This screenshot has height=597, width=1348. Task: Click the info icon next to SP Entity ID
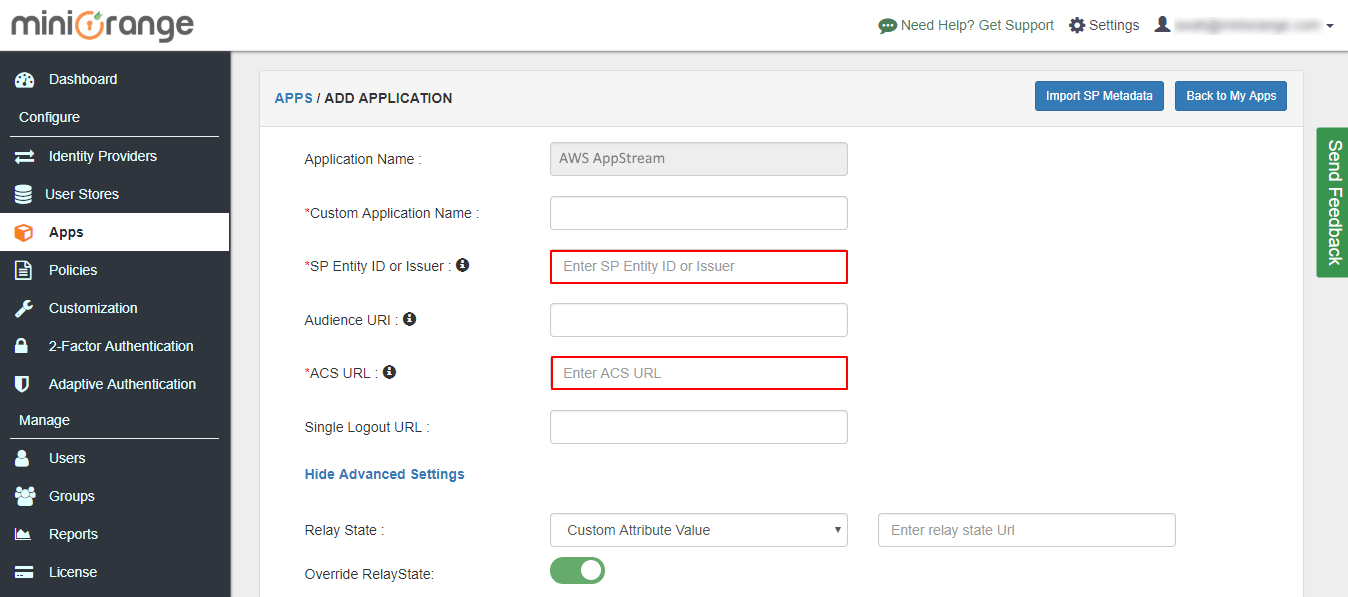(461, 264)
